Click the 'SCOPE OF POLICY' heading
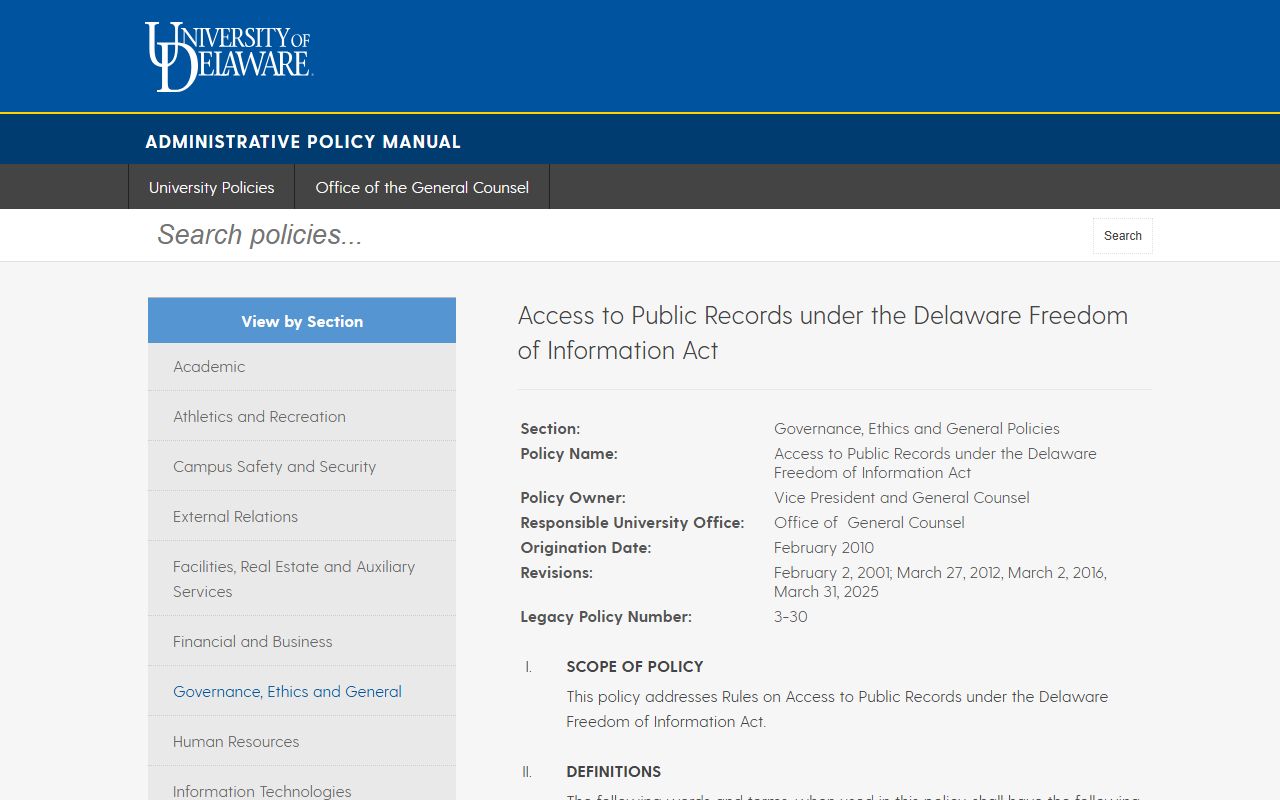The width and height of the screenshot is (1280, 800). pyautogui.click(x=635, y=666)
